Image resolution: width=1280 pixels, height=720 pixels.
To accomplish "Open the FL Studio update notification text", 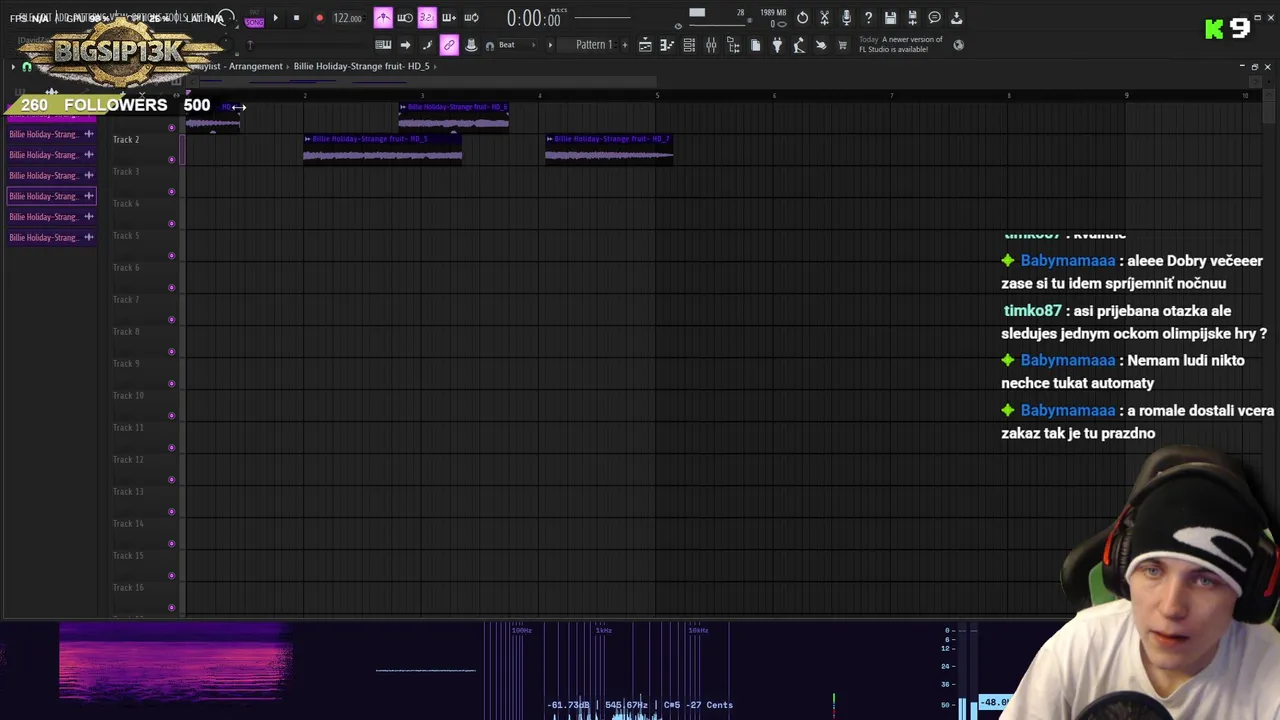I will coord(903,44).
